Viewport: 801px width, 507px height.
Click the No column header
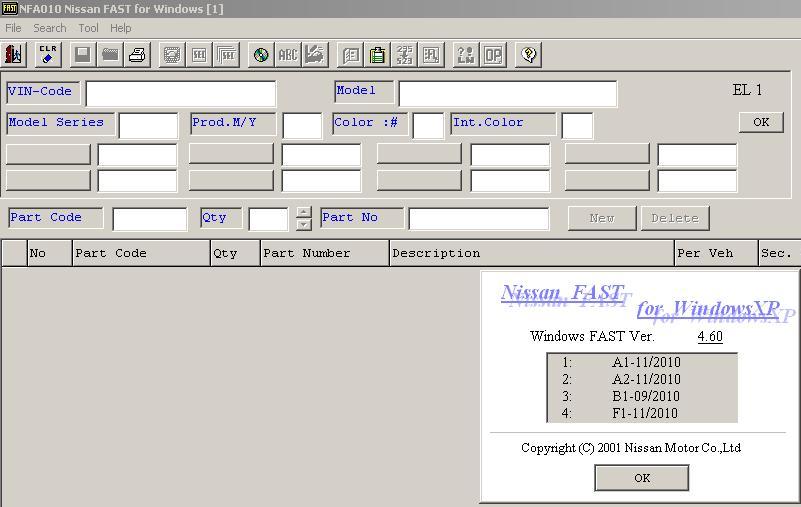tap(50, 254)
